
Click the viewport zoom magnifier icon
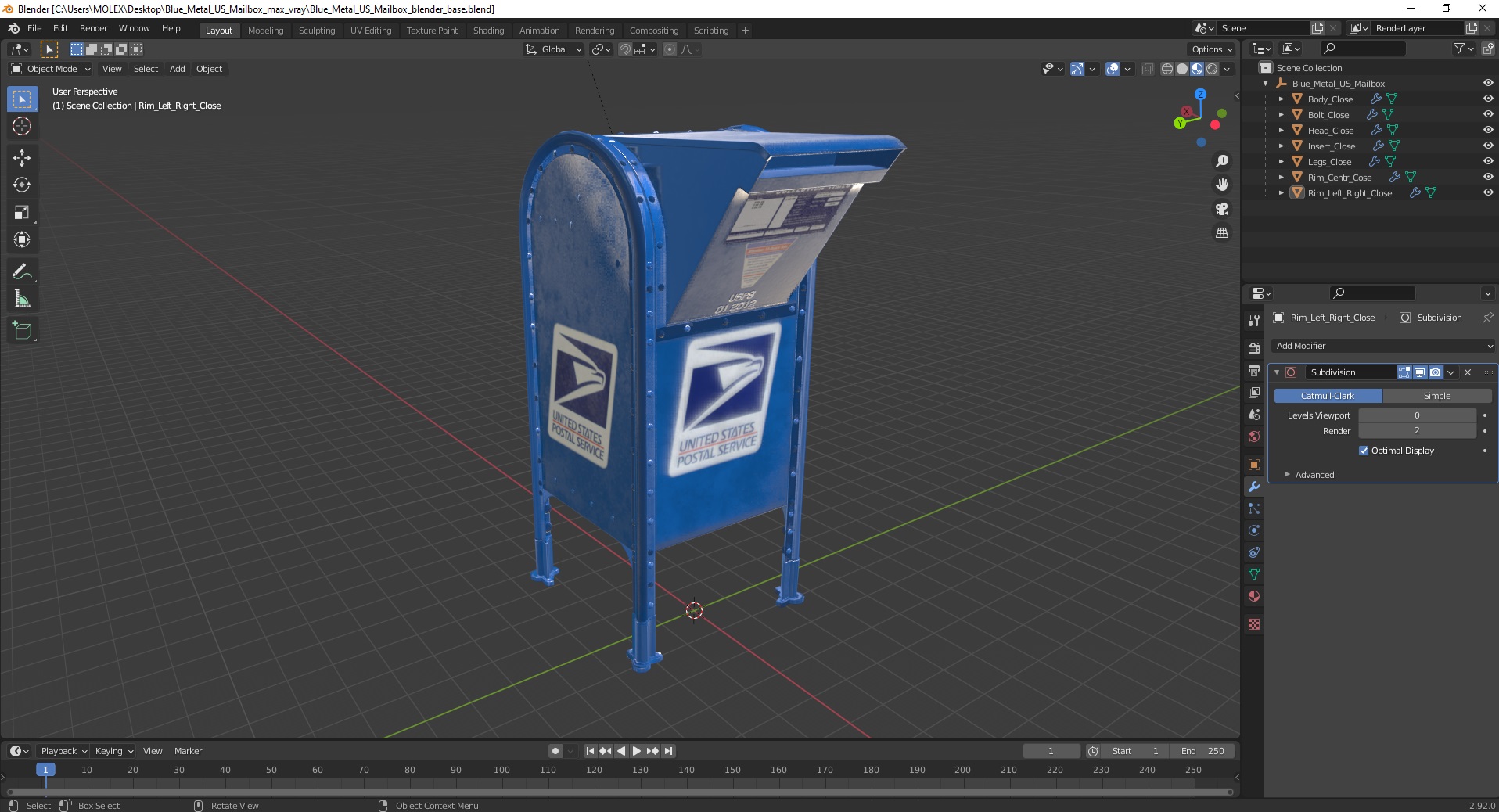point(1221,161)
